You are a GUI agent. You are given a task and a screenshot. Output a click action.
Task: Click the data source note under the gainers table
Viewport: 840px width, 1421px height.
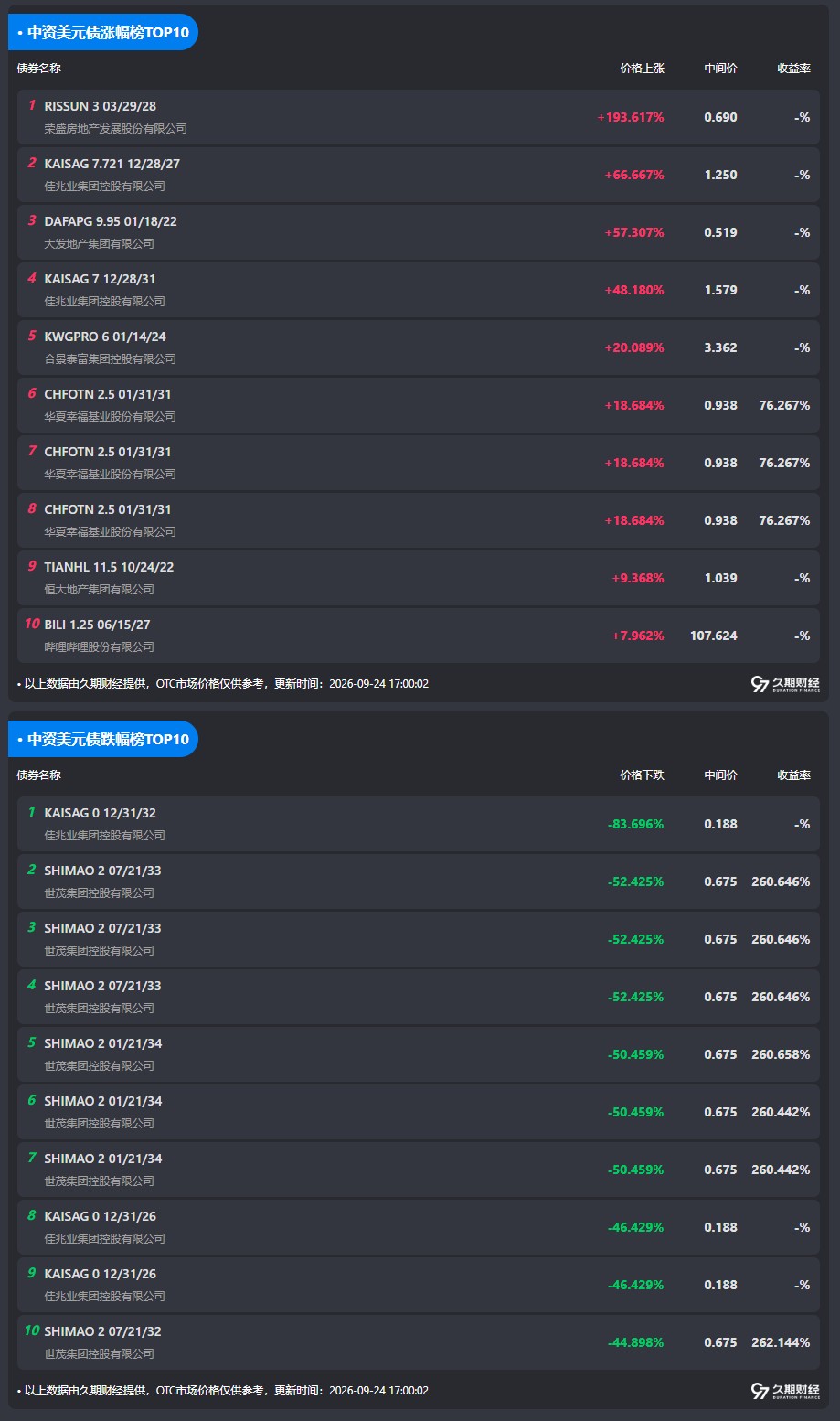pyautogui.click(x=223, y=684)
